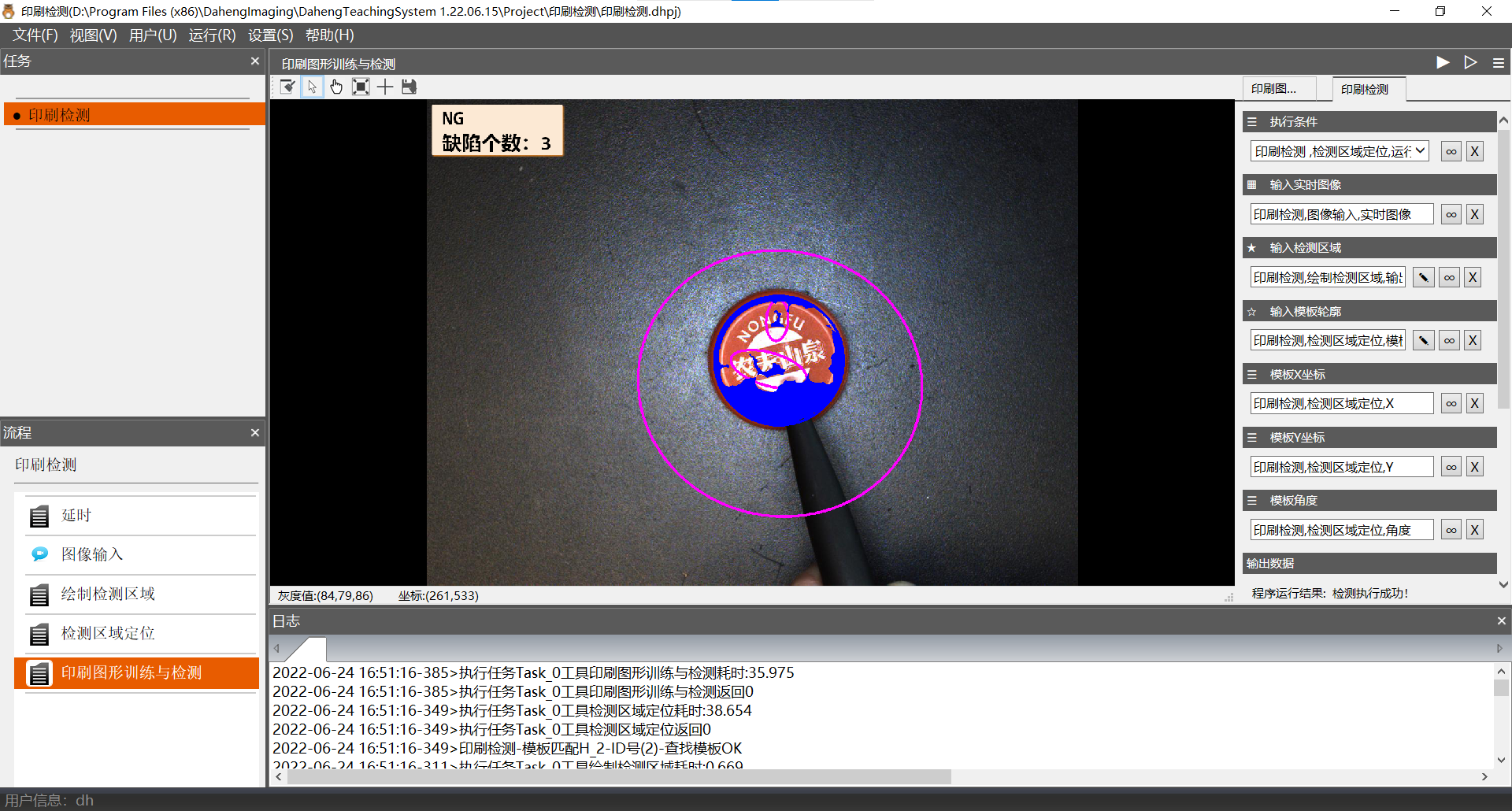Clear the 执行条件 binding with X

click(1475, 151)
